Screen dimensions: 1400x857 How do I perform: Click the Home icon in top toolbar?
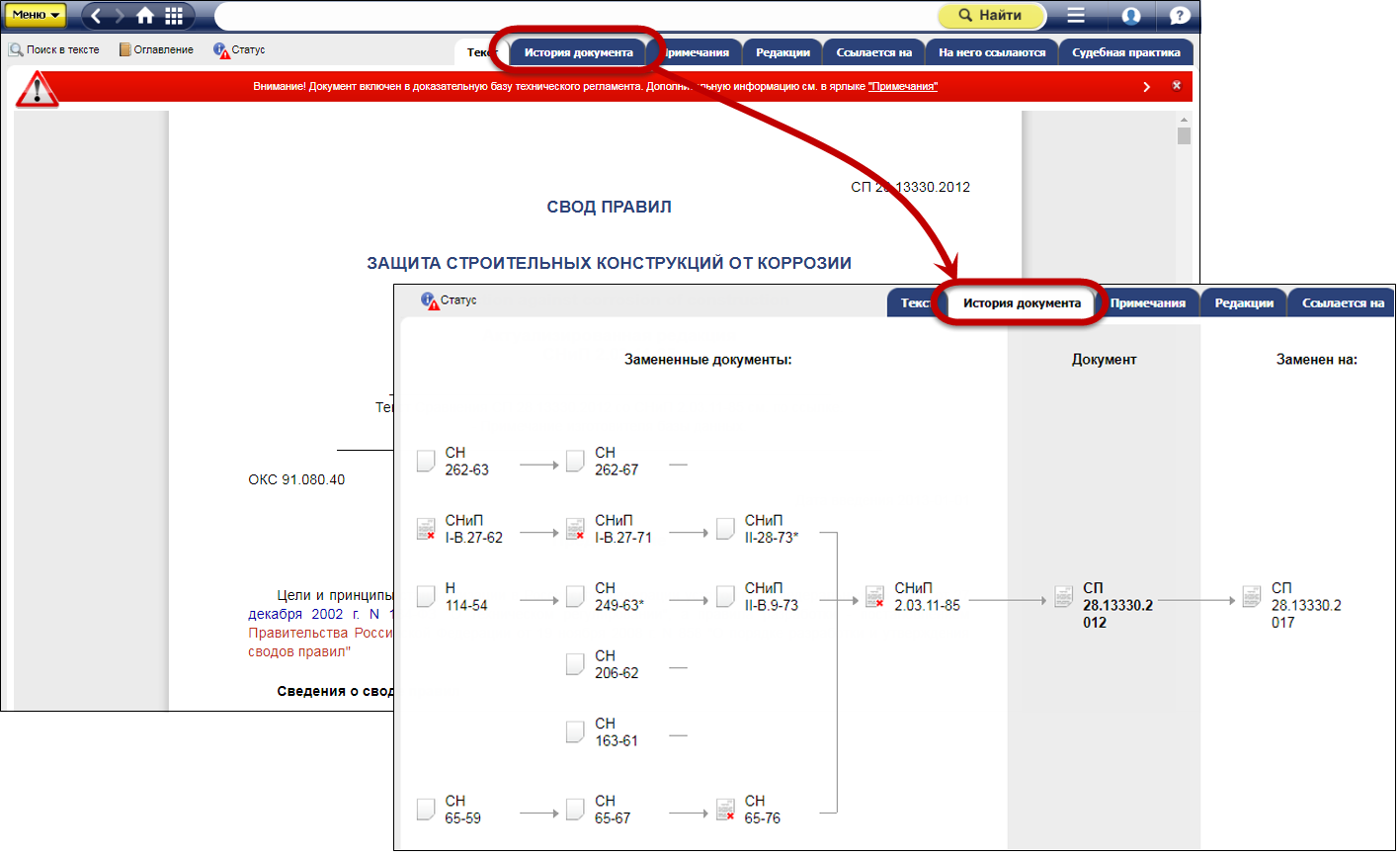pos(145,15)
